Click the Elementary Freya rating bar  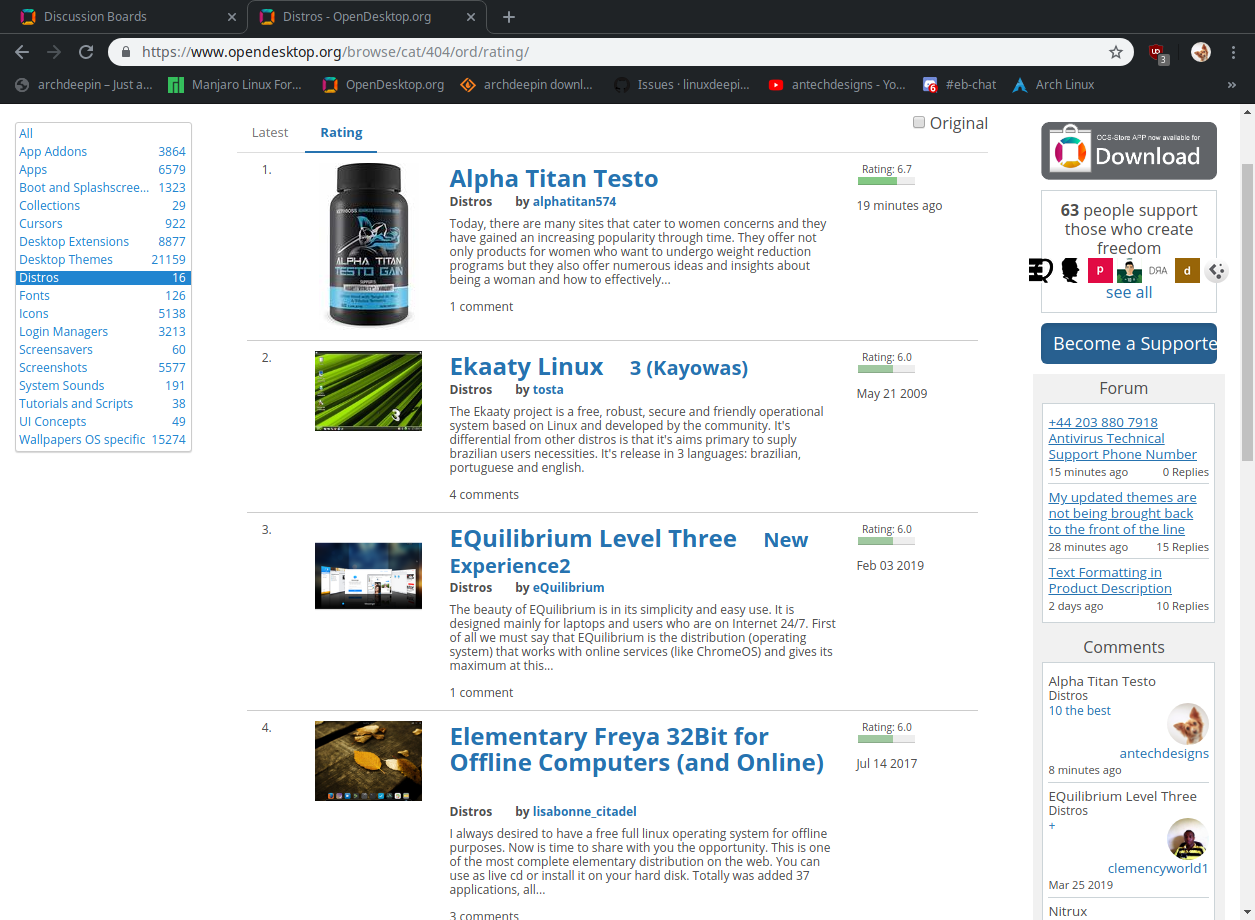tap(885, 739)
